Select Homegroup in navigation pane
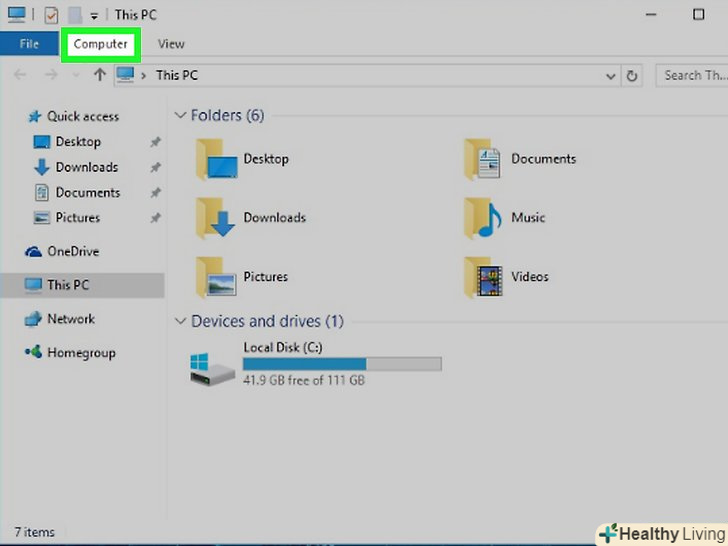The image size is (728, 546). 81,353
